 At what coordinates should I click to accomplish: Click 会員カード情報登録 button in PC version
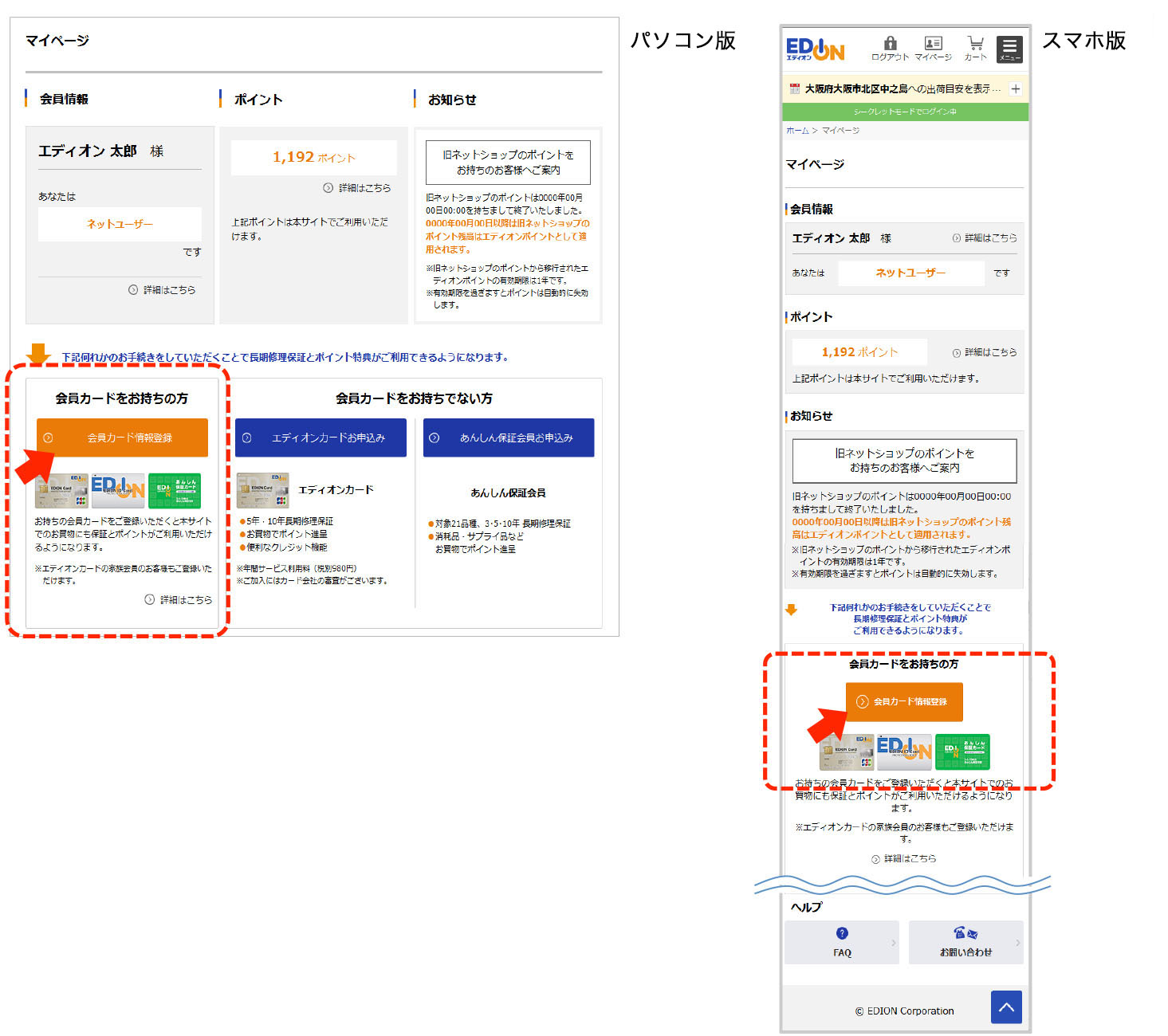[x=122, y=438]
